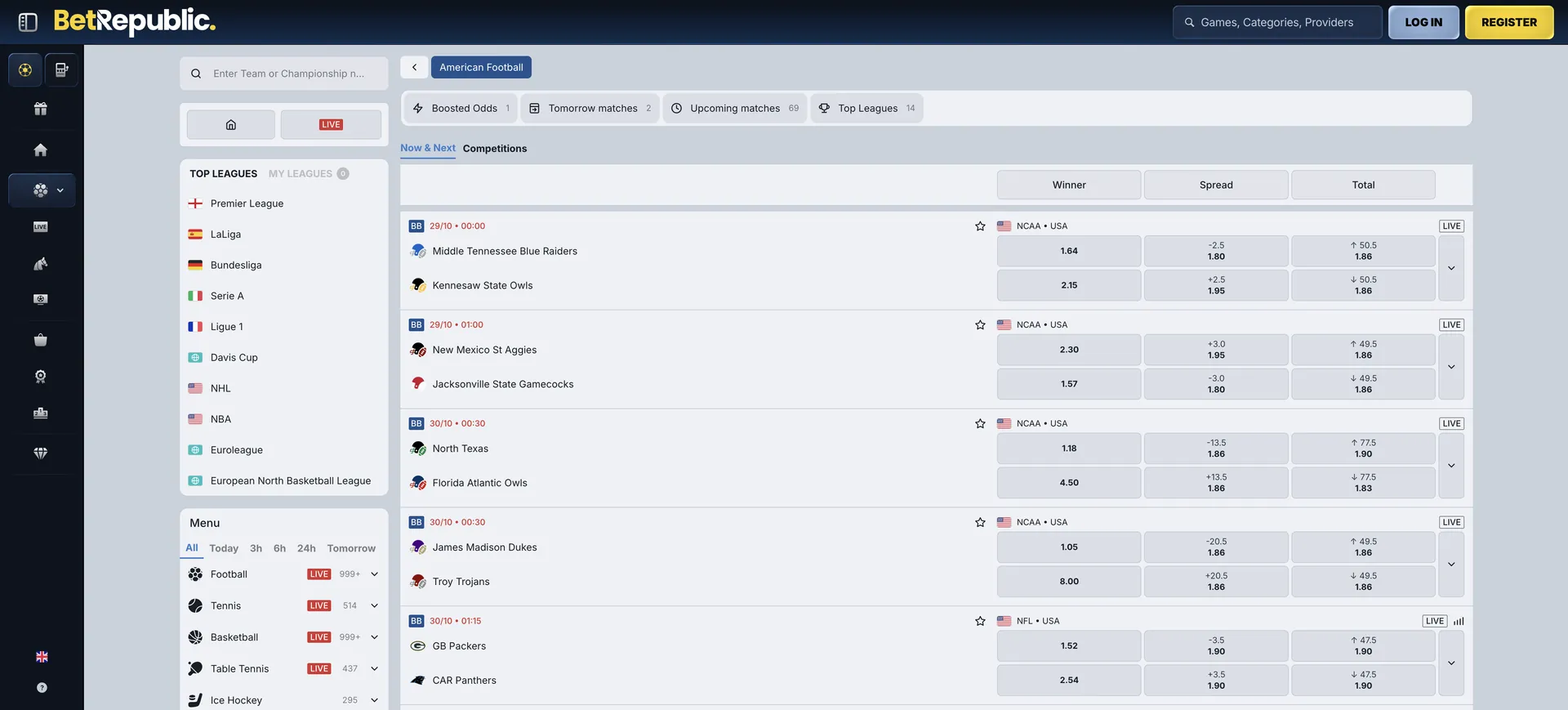
Task: Go back with the left chevron button
Action: [414, 67]
